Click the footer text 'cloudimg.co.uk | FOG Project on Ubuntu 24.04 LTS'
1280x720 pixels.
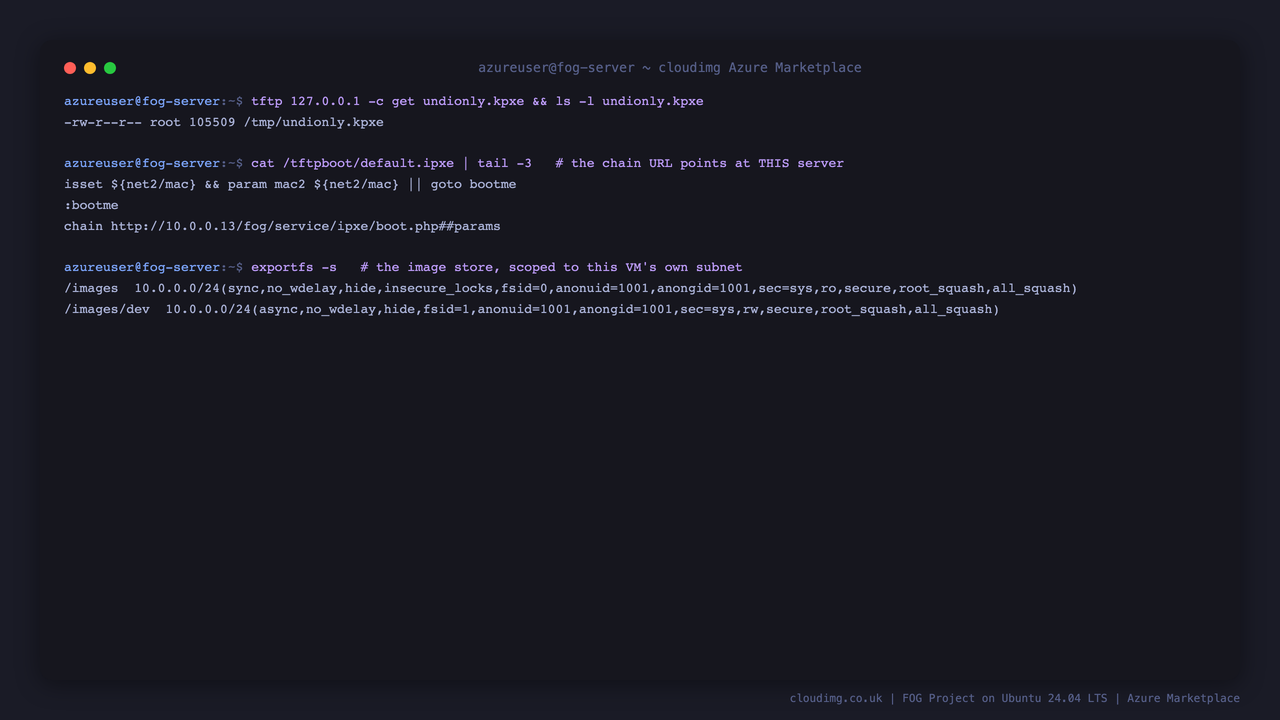[x=948, y=698]
